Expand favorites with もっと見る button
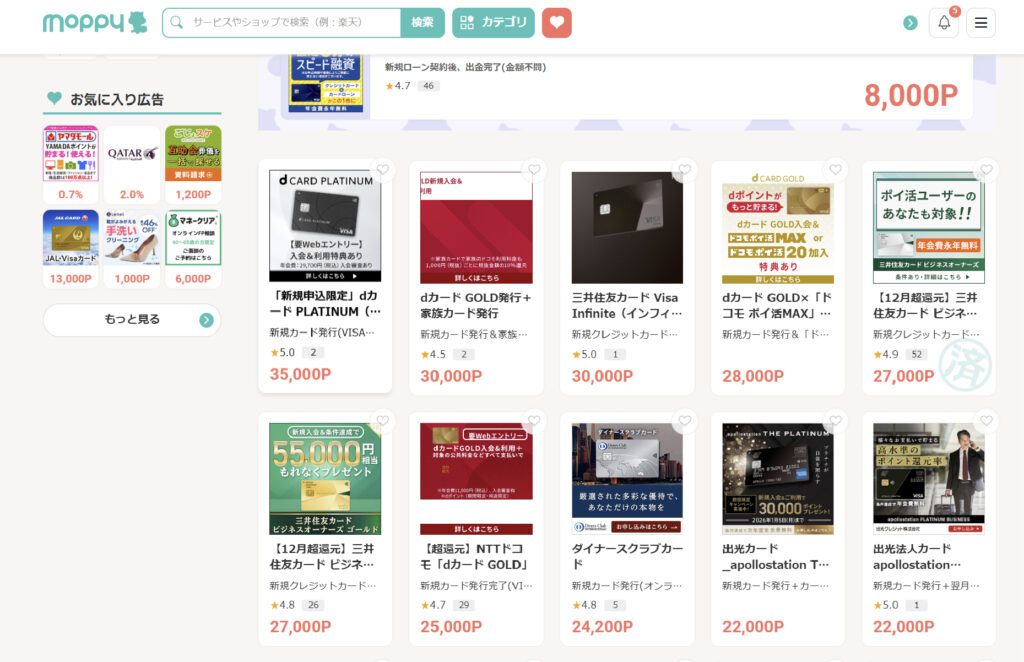The height and width of the screenshot is (662, 1024). click(132, 320)
